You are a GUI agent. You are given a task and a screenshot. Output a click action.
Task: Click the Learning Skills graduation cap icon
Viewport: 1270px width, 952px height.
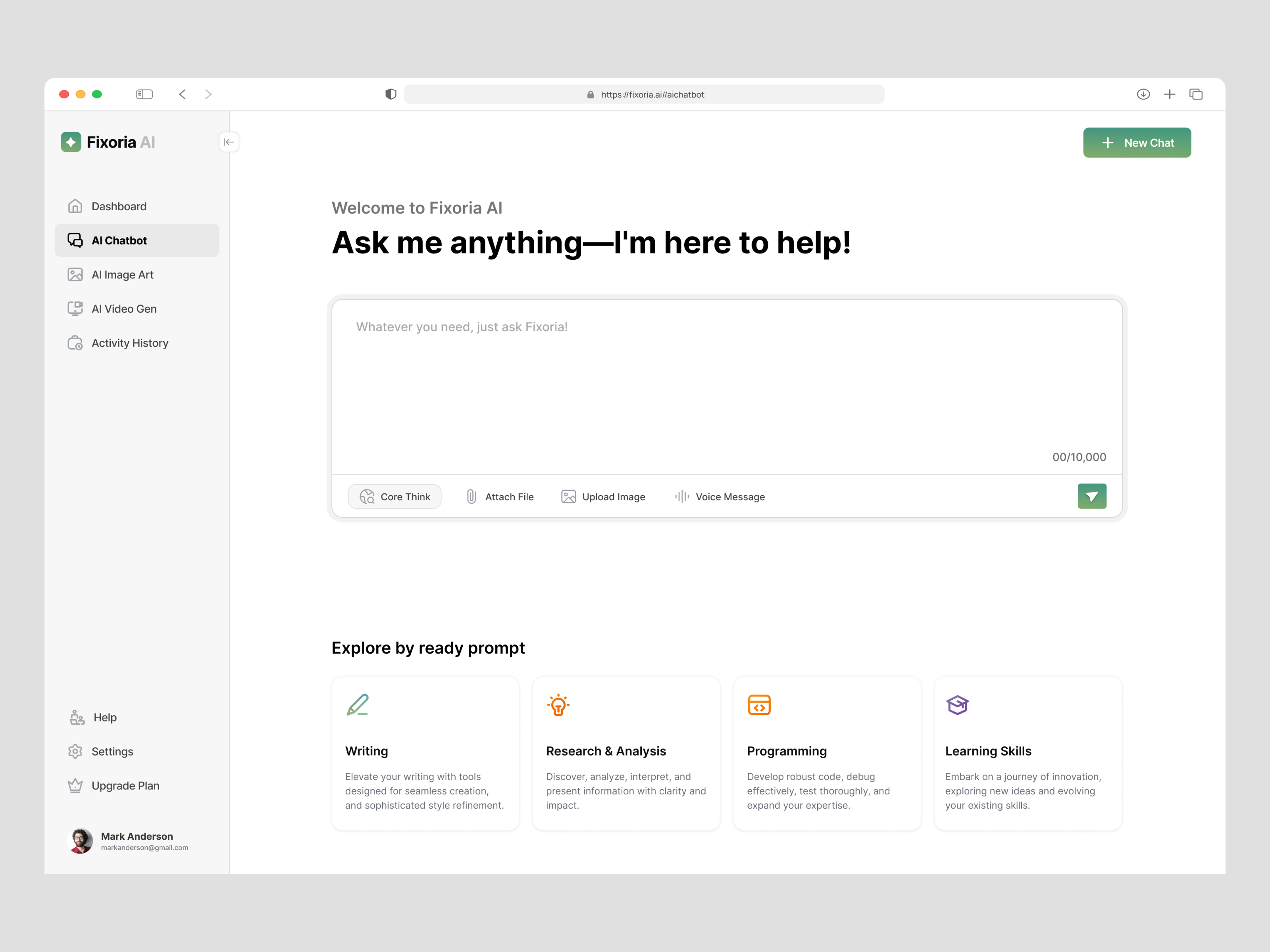[957, 705]
